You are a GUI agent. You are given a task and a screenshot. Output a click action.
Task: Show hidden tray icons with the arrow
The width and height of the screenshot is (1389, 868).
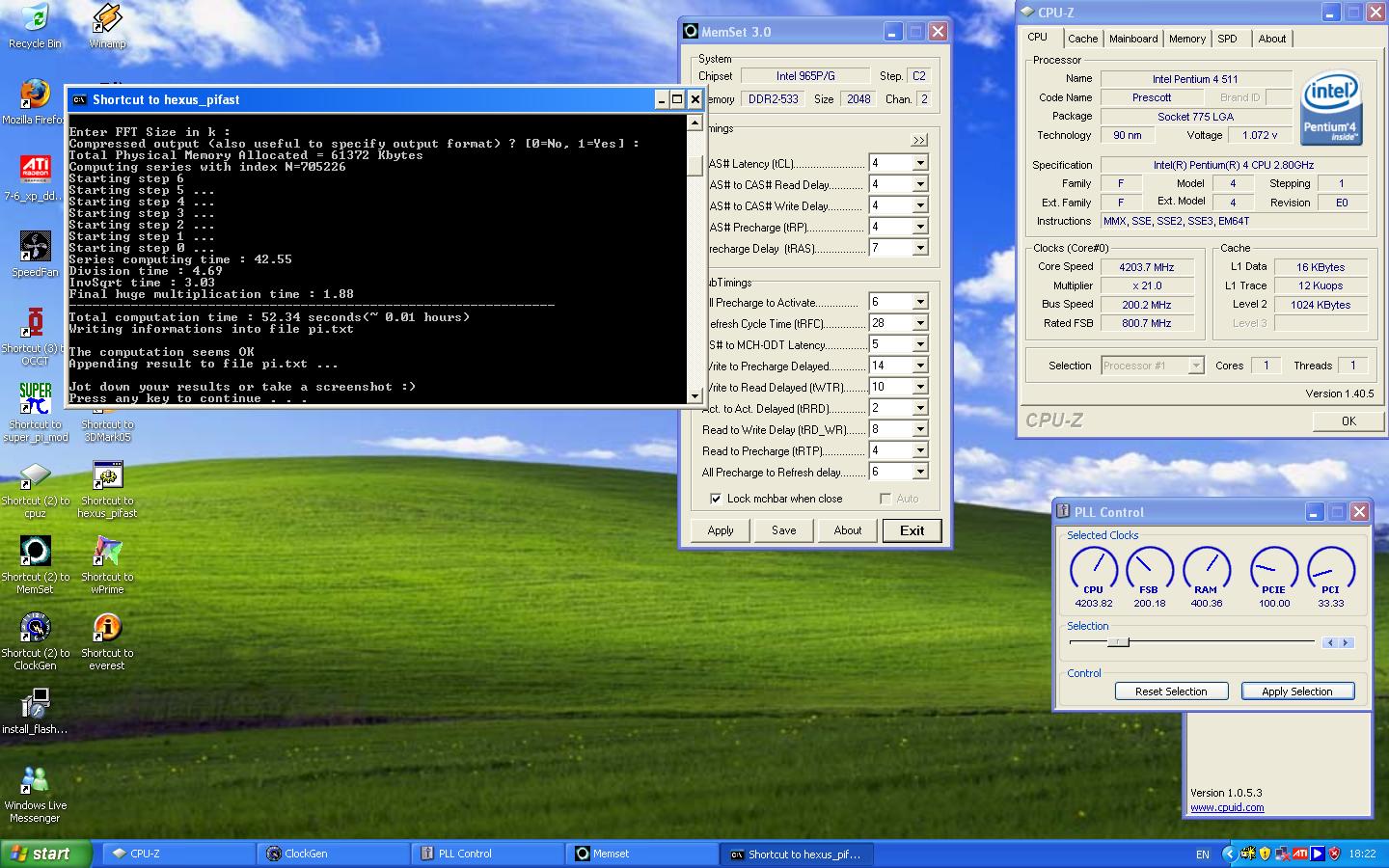click(1228, 854)
